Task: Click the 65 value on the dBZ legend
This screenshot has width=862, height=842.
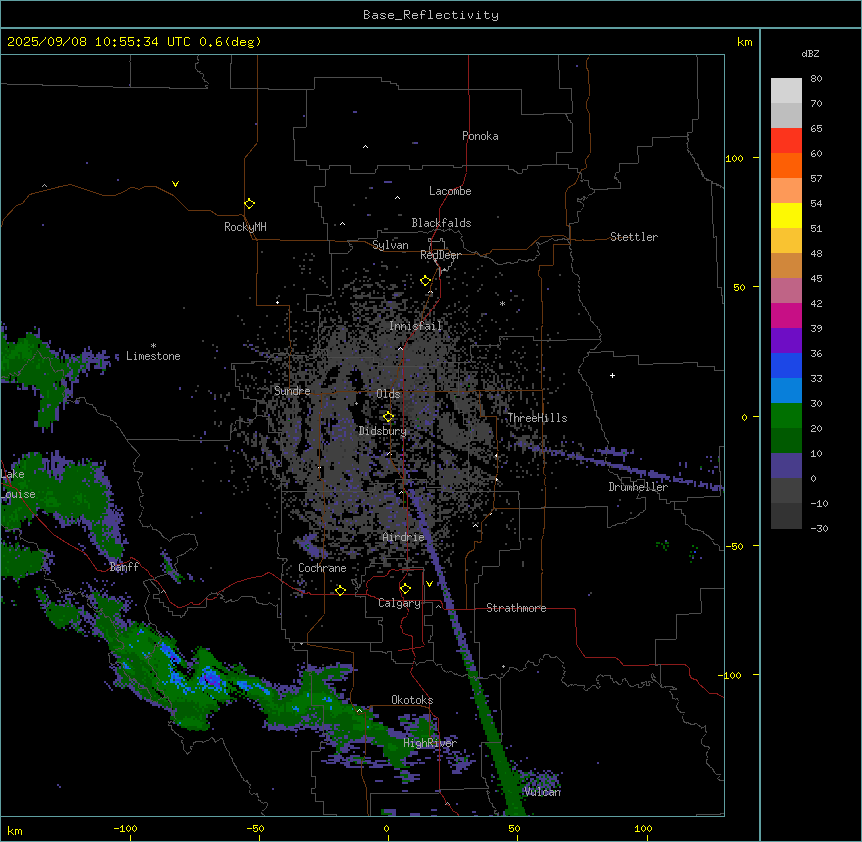Action: [x=816, y=128]
